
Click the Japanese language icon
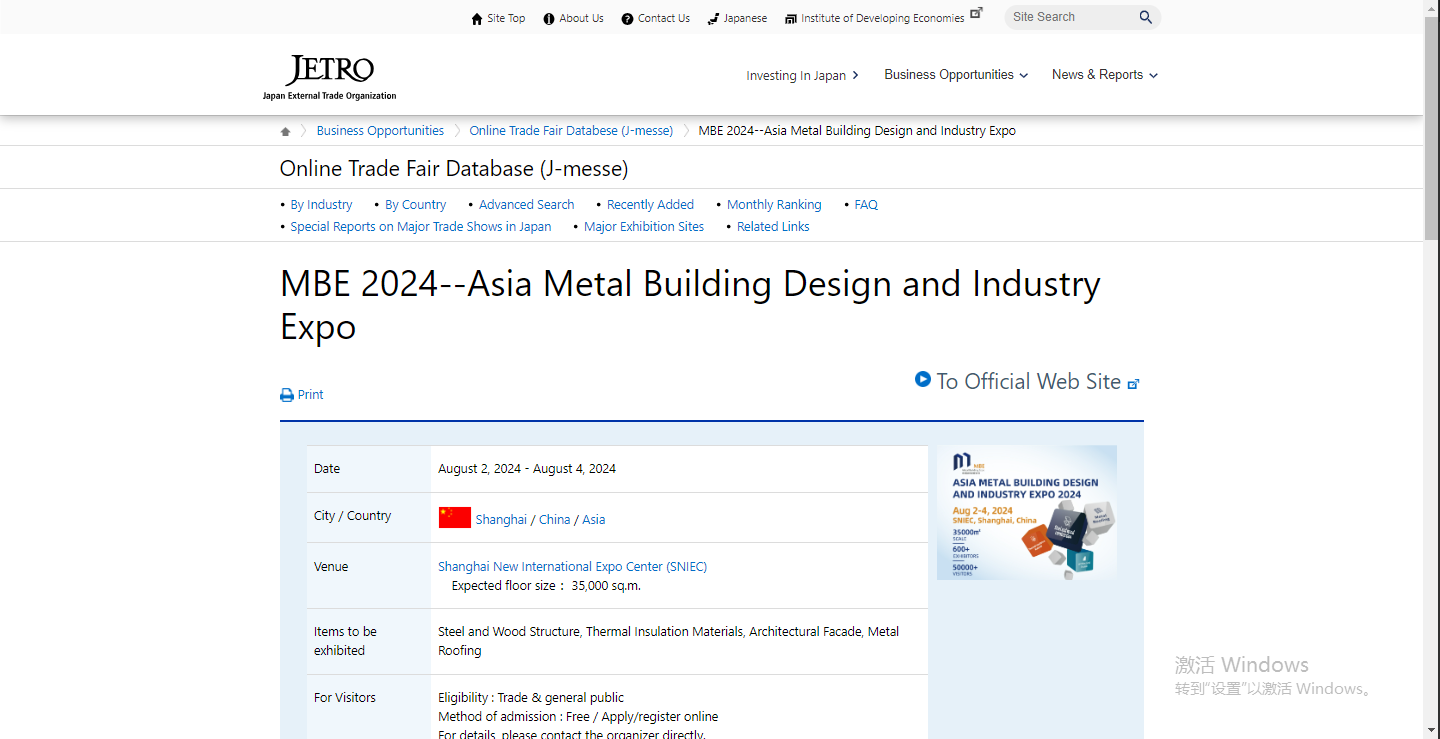pyautogui.click(x=713, y=19)
